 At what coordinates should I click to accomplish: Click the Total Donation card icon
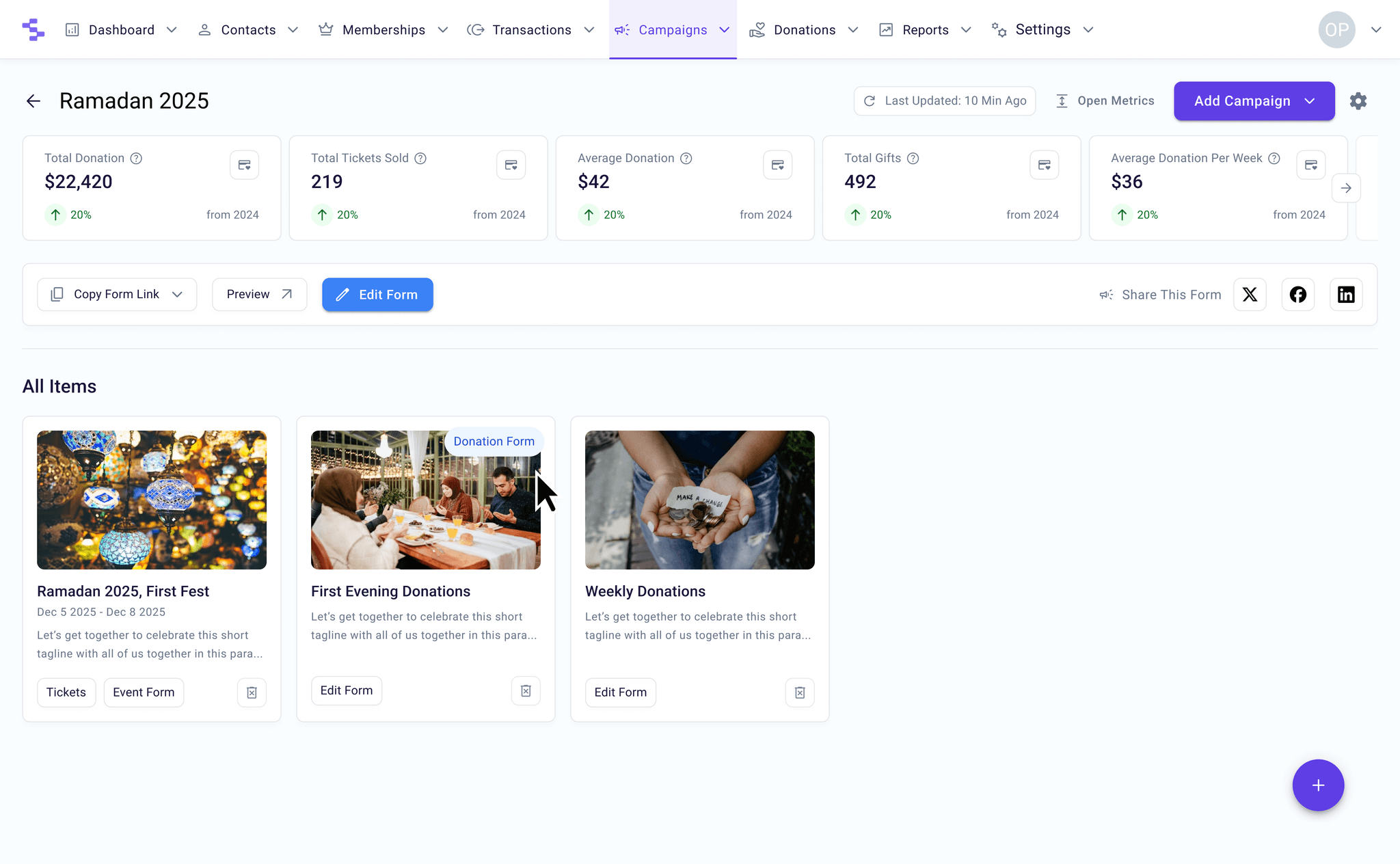pos(244,165)
